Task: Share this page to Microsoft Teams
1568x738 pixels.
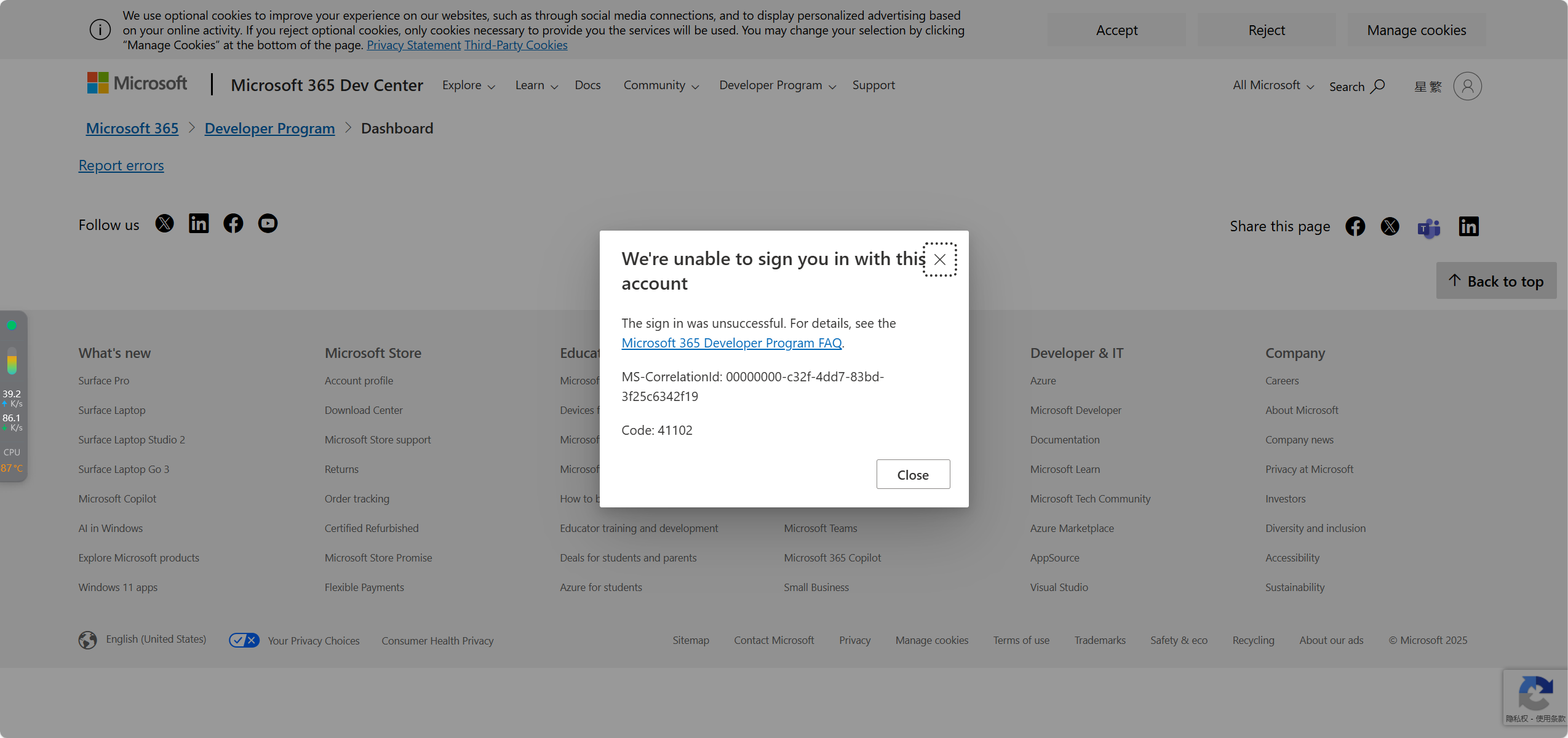Action: point(1429,228)
